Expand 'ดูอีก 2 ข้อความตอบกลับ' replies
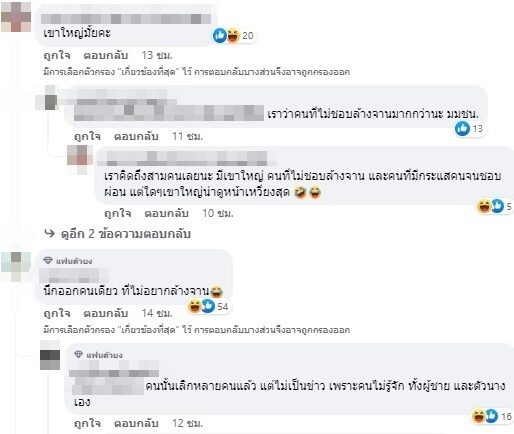 coord(125,234)
